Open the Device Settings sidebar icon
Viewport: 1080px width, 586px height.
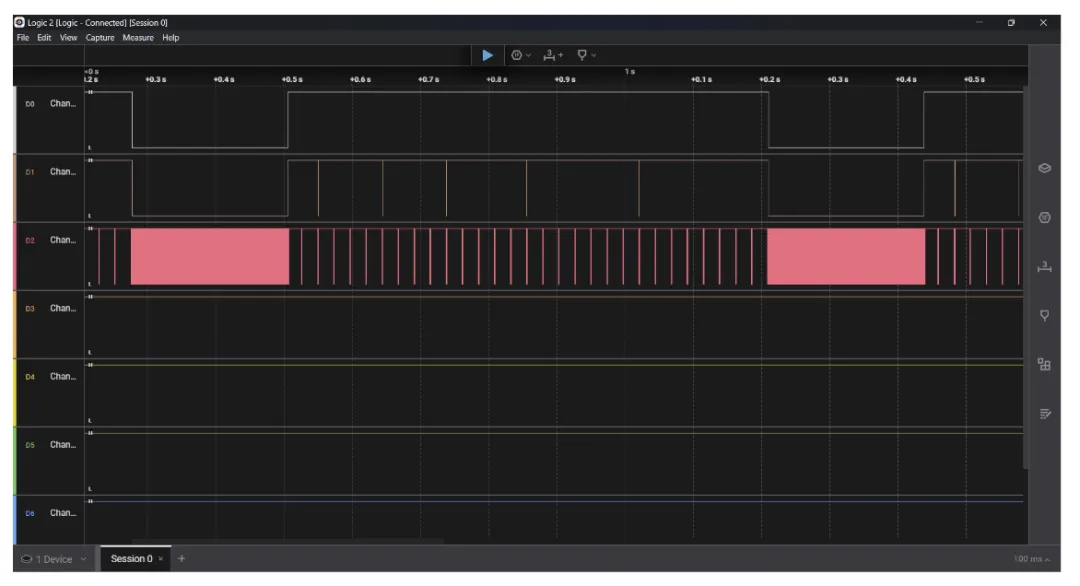pyautogui.click(x=1044, y=168)
